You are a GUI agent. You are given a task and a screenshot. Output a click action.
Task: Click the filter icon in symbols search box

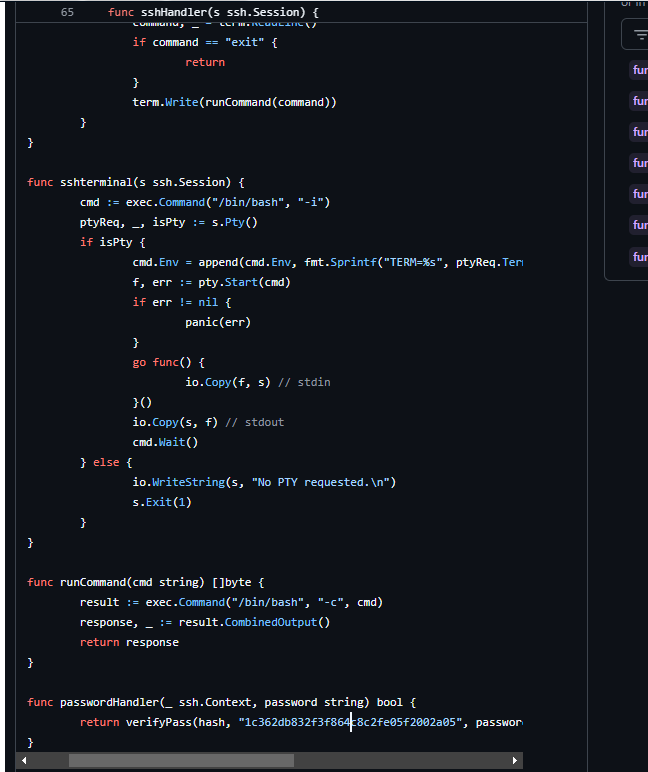[640, 34]
